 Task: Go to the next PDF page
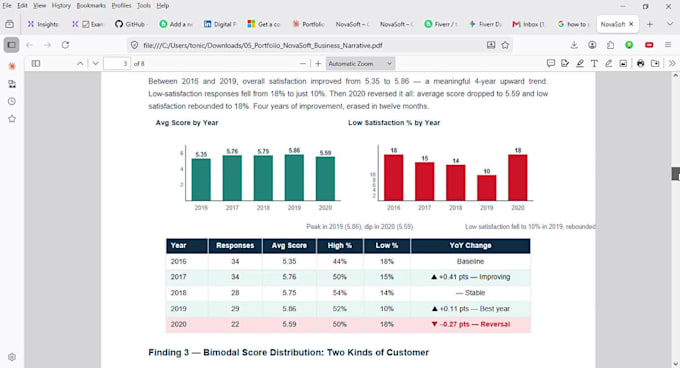[x=95, y=64]
